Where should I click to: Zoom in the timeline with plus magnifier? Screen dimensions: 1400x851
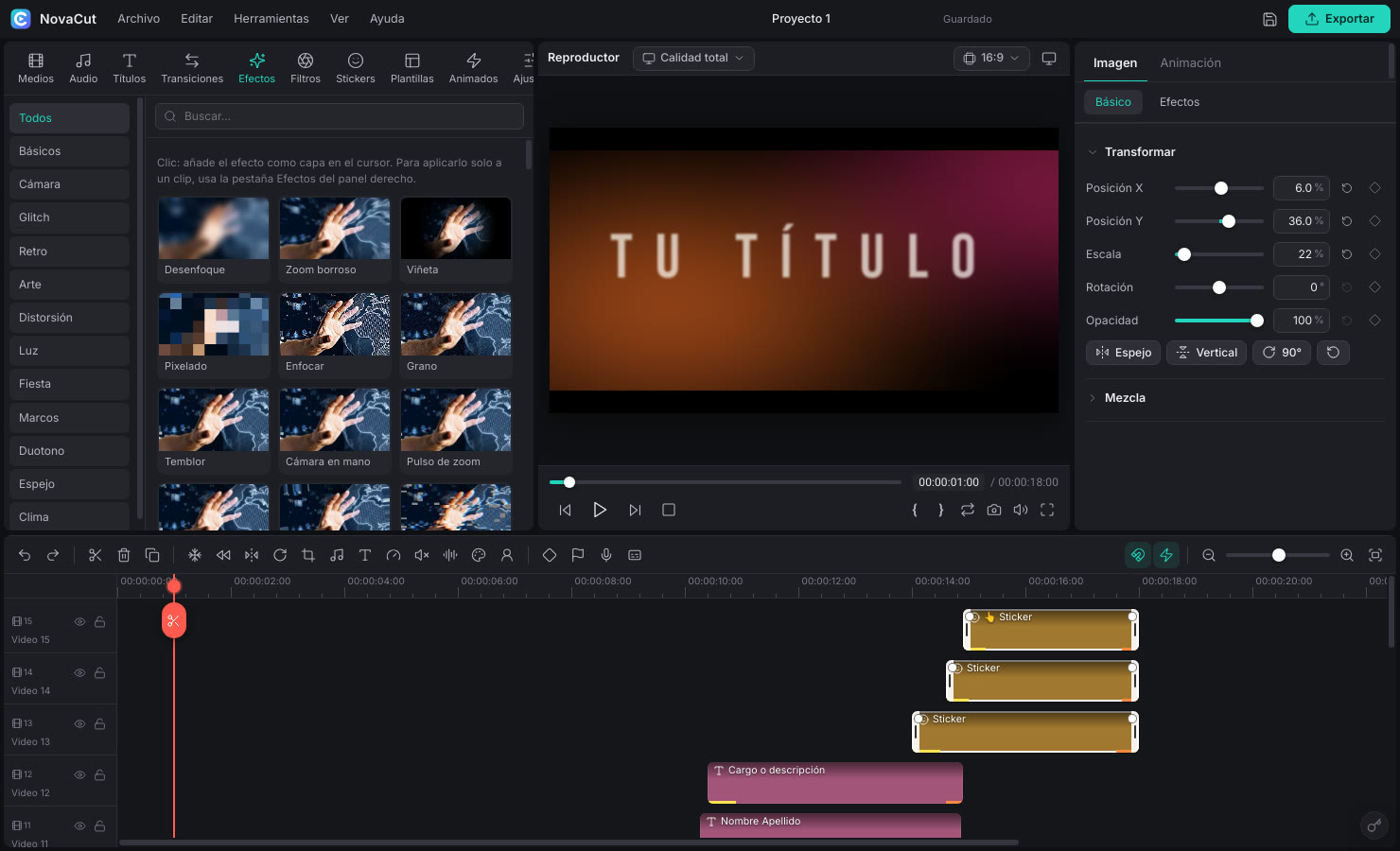point(1347,555)
